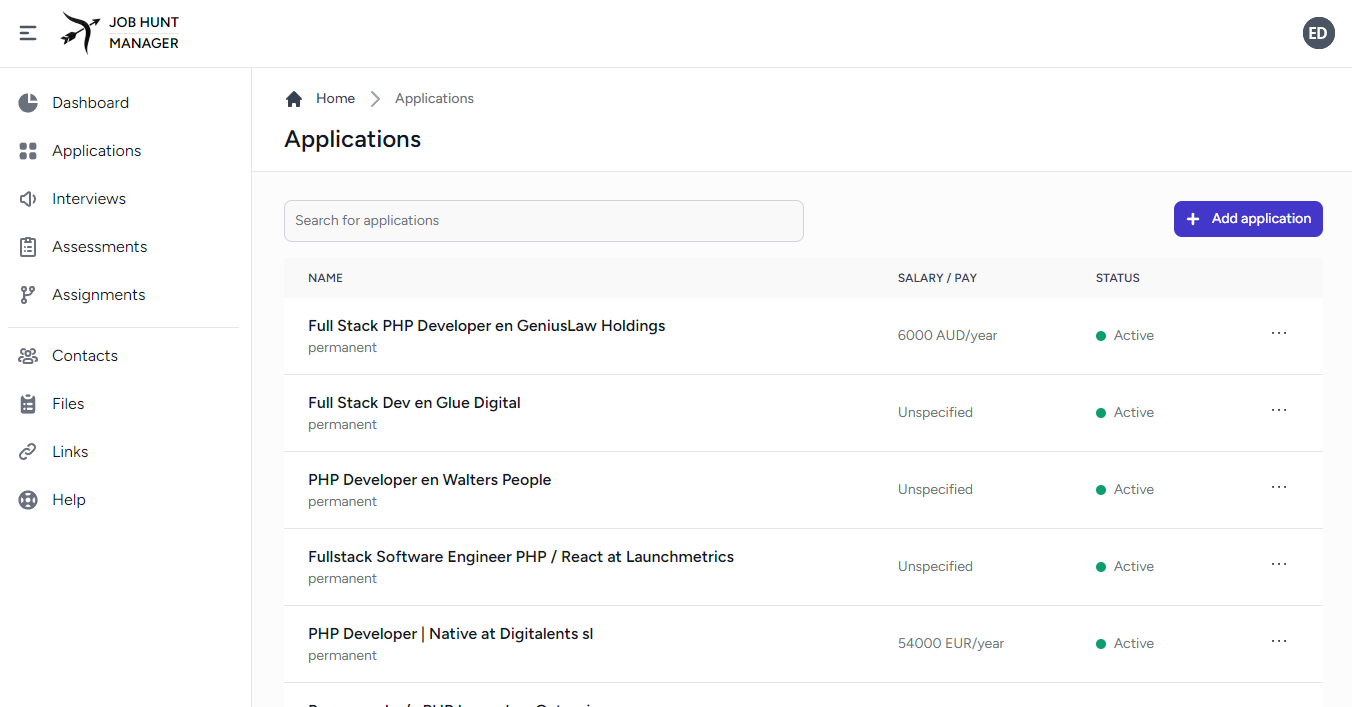Click Active status in Glue Digital row
Image resolution: width=1352 pixels, height=707 pixels.
(1125, 413)
